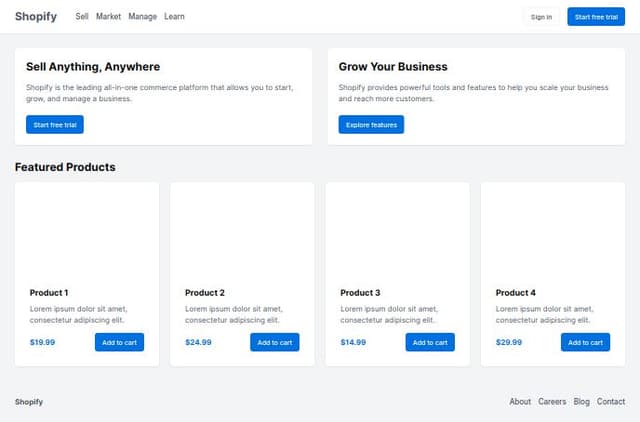Click the $29.99 price
The image size is (640, 422).
click(509, 342)
